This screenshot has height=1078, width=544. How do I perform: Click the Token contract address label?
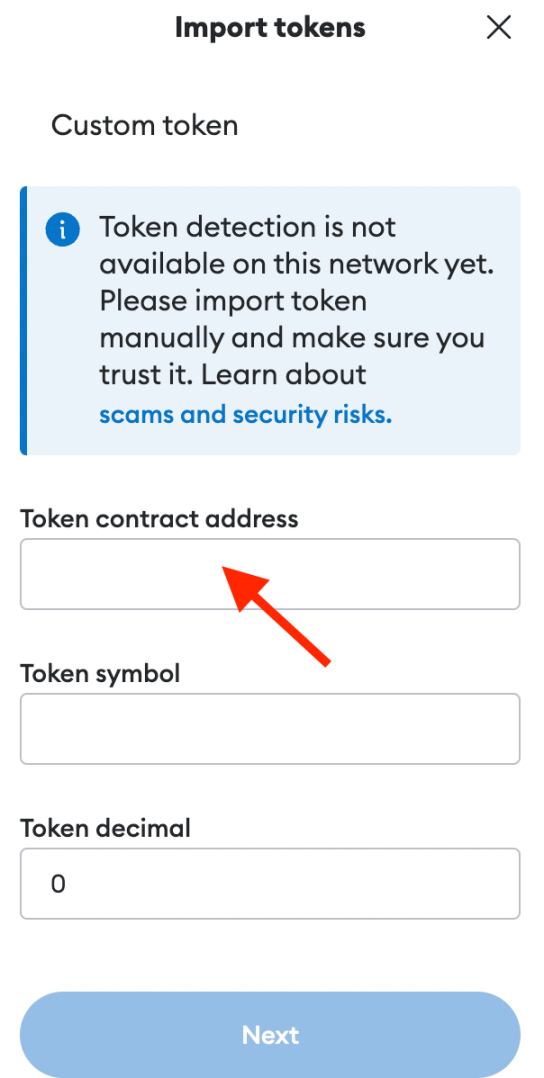[x=160, y=518]
